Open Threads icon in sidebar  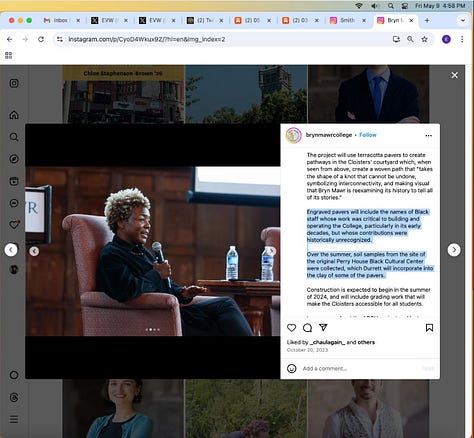pos(14,397)
